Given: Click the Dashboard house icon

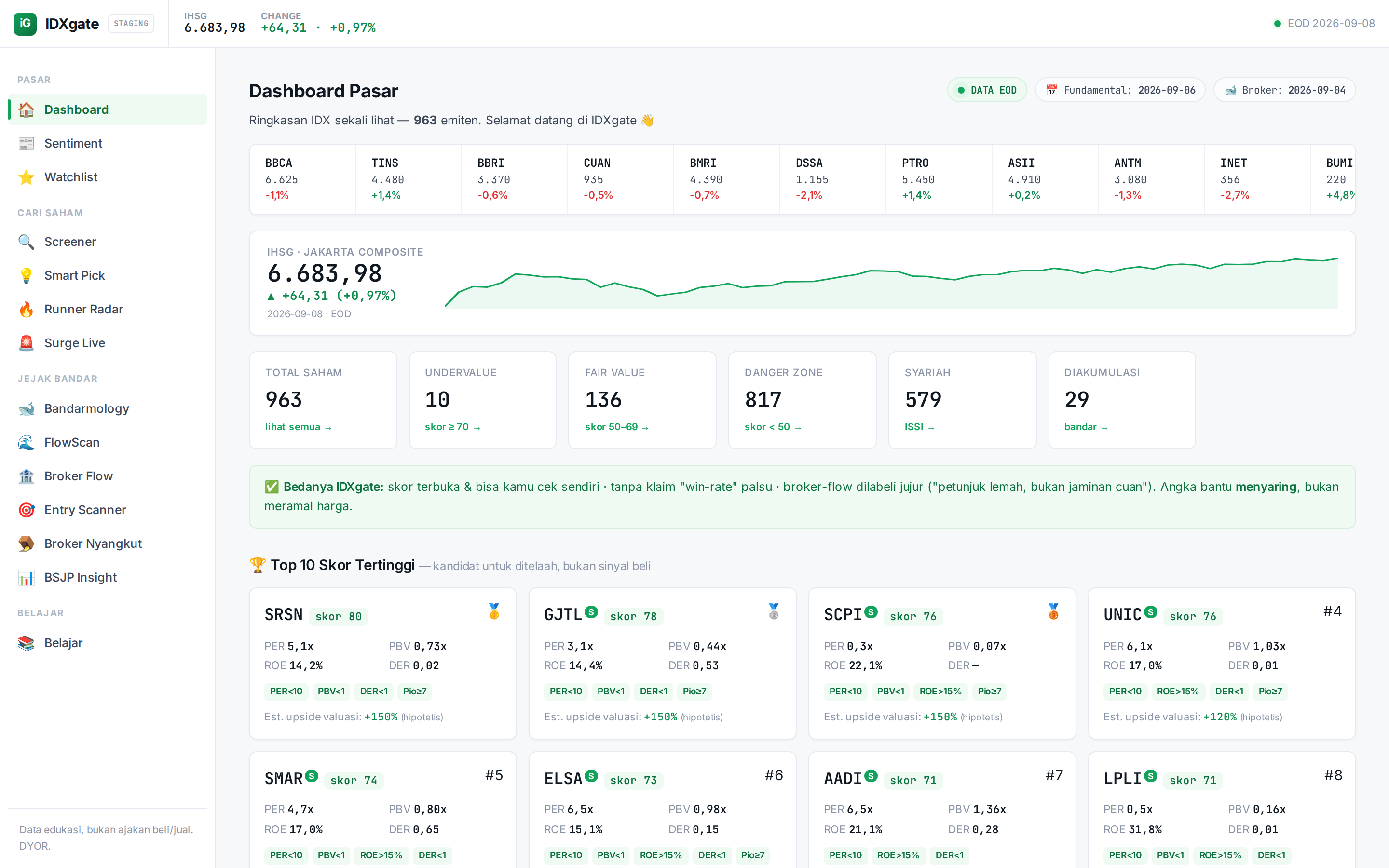Looking at the screenshot, I should click(27, 109).
